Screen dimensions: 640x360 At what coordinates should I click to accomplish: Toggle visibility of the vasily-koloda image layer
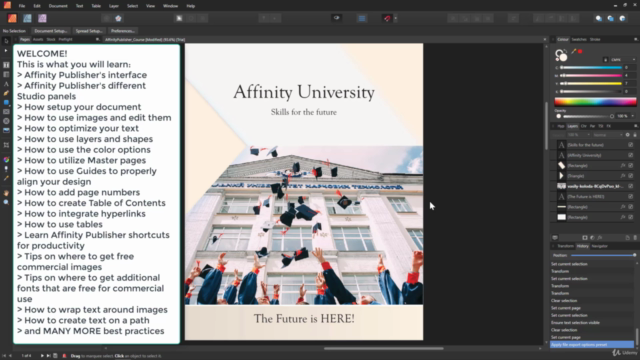[x=631, y=186]
